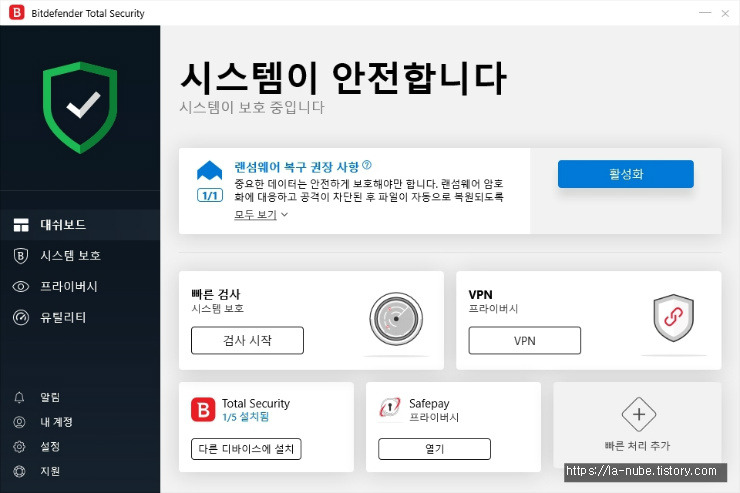Close the Bitdefender window
740x493 pixels.
pyautogui.click(x=725, y=13)
